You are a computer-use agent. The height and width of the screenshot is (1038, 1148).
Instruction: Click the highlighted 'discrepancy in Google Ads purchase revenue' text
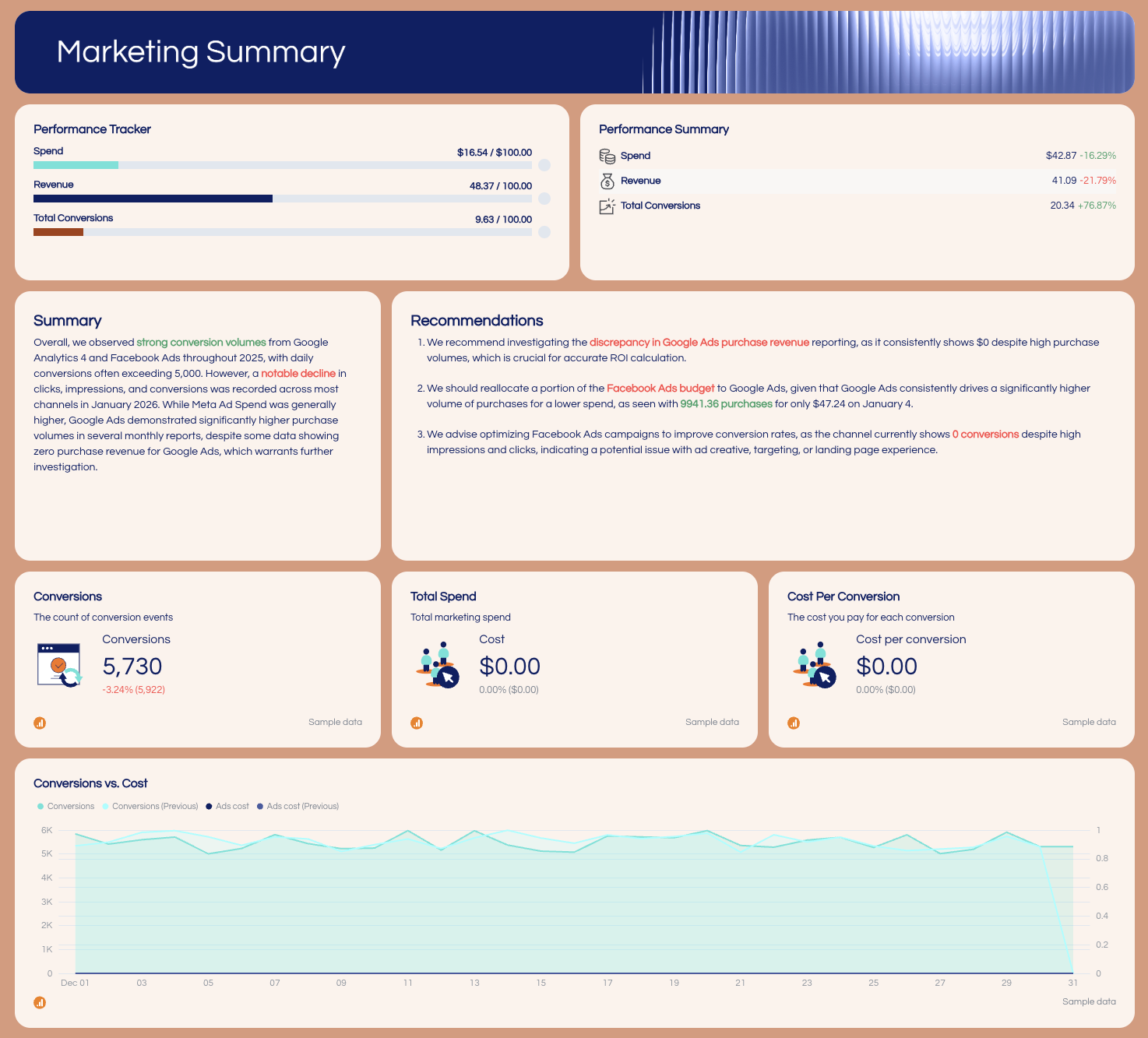[699, 342]
